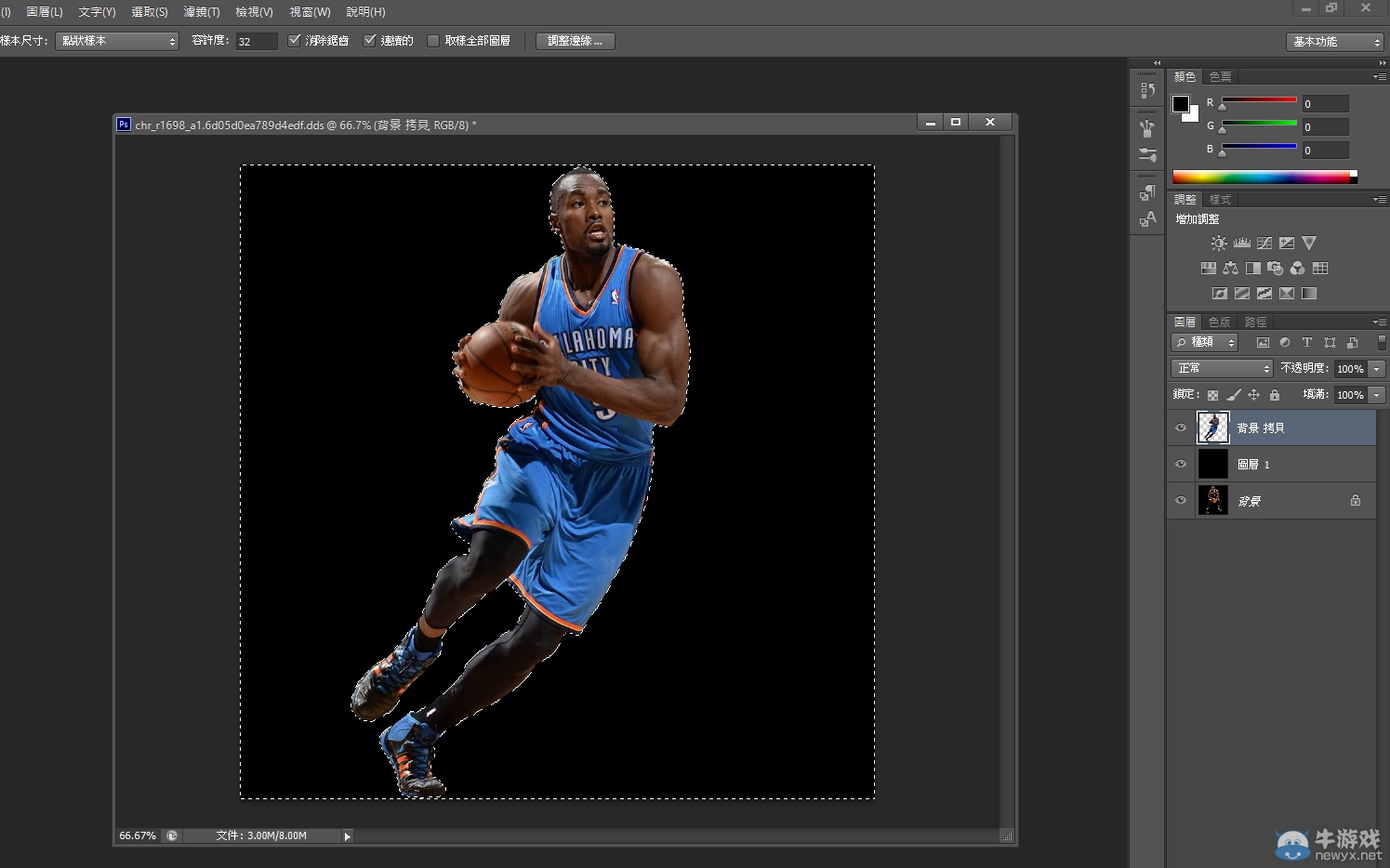
Task: Switch to the Swatches (色票) tab
Action: coord(1220,76)
